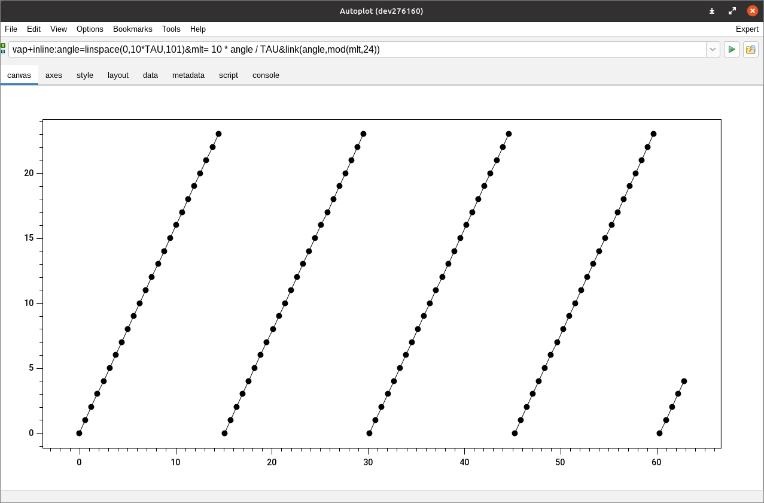Open the Help menu
Screen dimensions: 764x503
click(198, 29)
